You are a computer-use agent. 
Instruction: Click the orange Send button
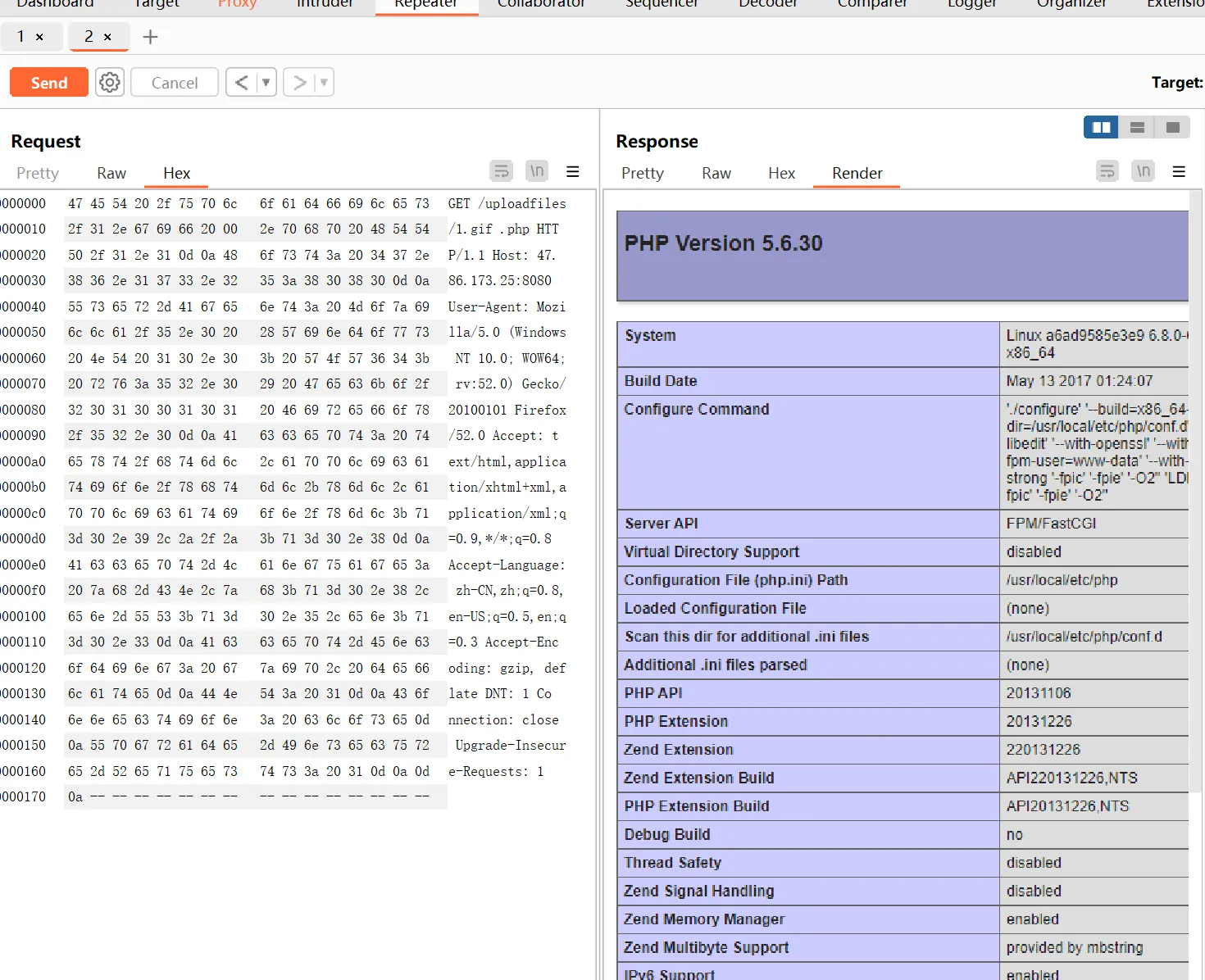49,83
